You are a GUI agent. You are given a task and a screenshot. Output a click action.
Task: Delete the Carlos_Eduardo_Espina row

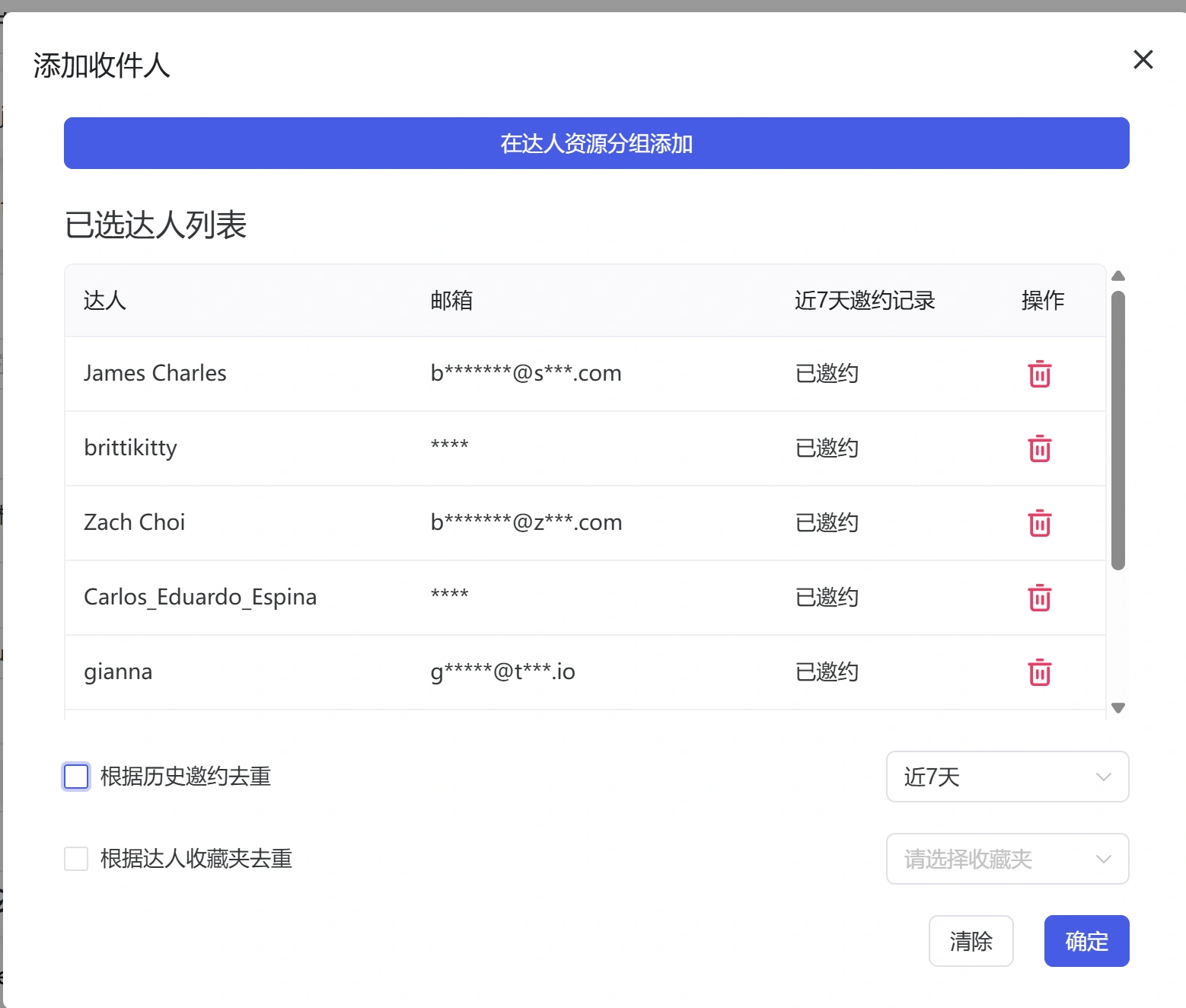click(1039, 598)
